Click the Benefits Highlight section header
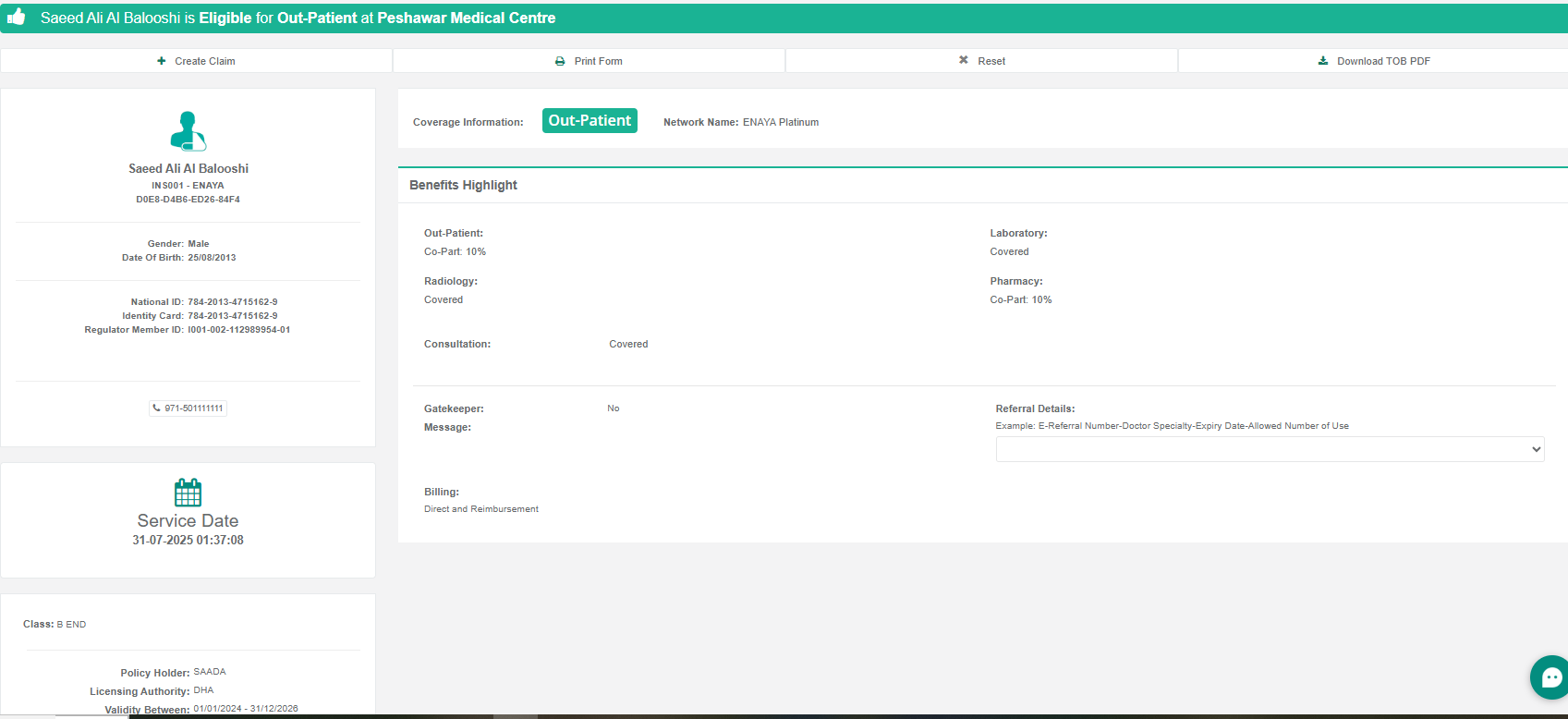The height and width of the screenshot is (719, 1568). [x=463, y=185]
